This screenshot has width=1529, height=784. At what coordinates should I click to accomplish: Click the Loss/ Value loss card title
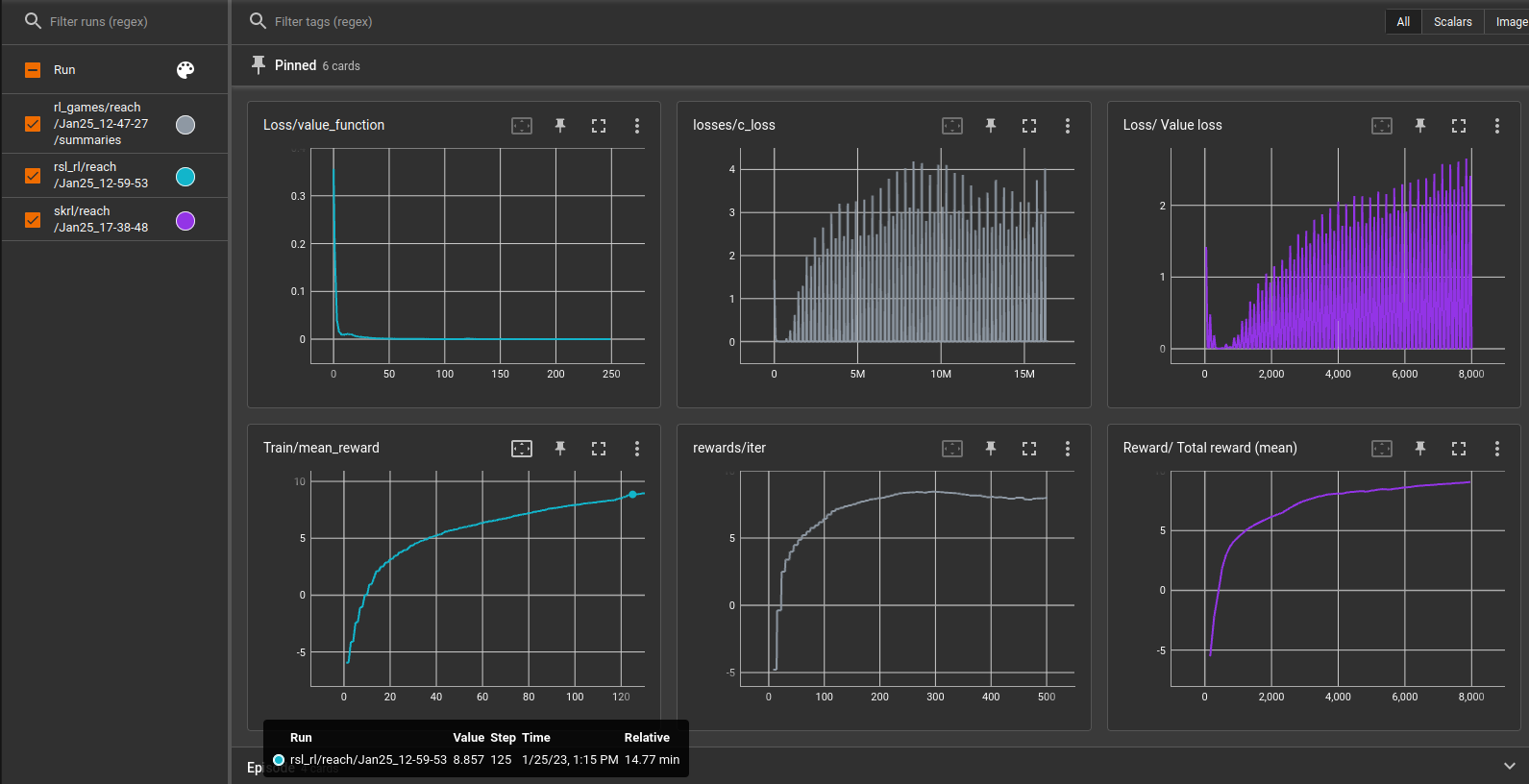pos(1172,125)
